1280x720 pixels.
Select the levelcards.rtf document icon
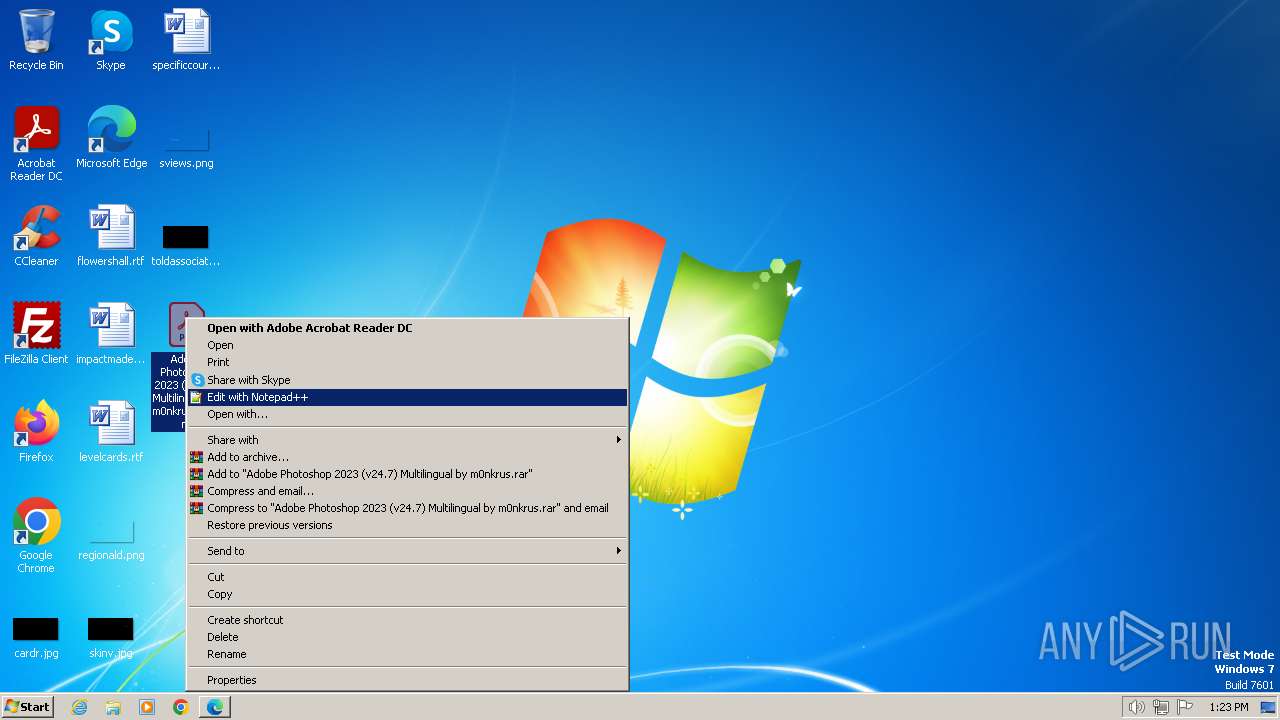coord(111,432)
